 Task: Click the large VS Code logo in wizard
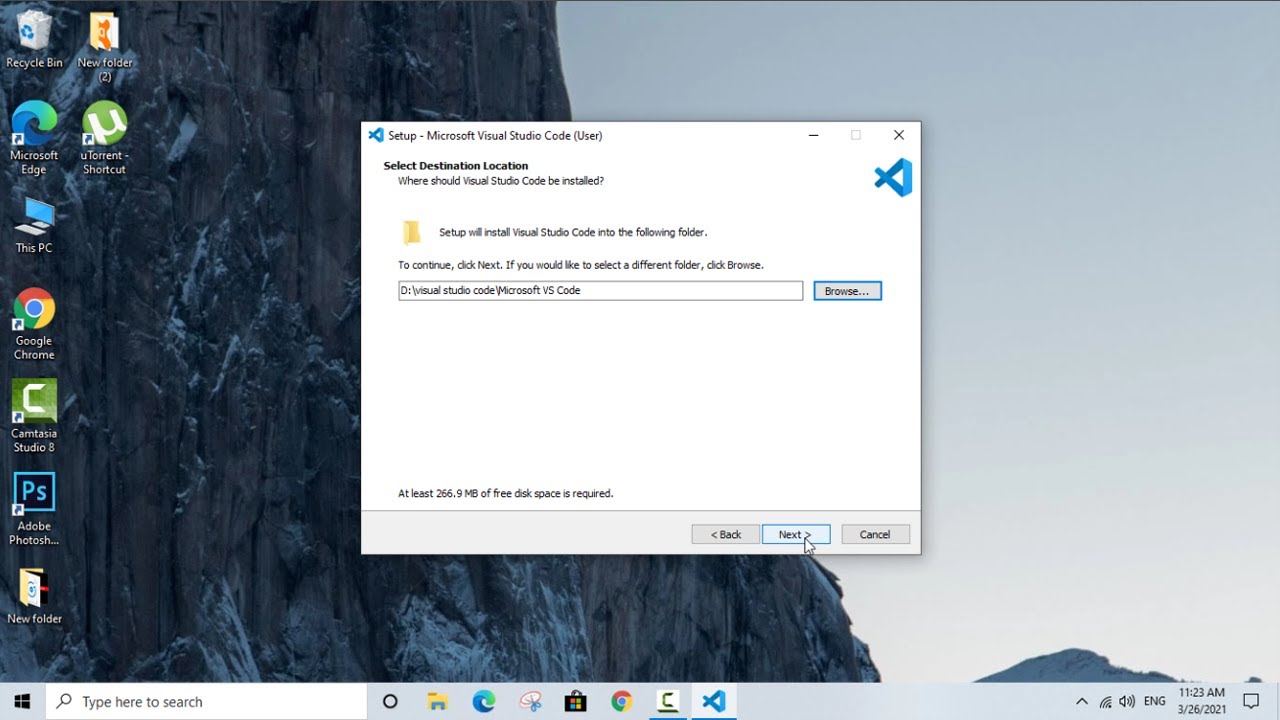pos(893,177)
